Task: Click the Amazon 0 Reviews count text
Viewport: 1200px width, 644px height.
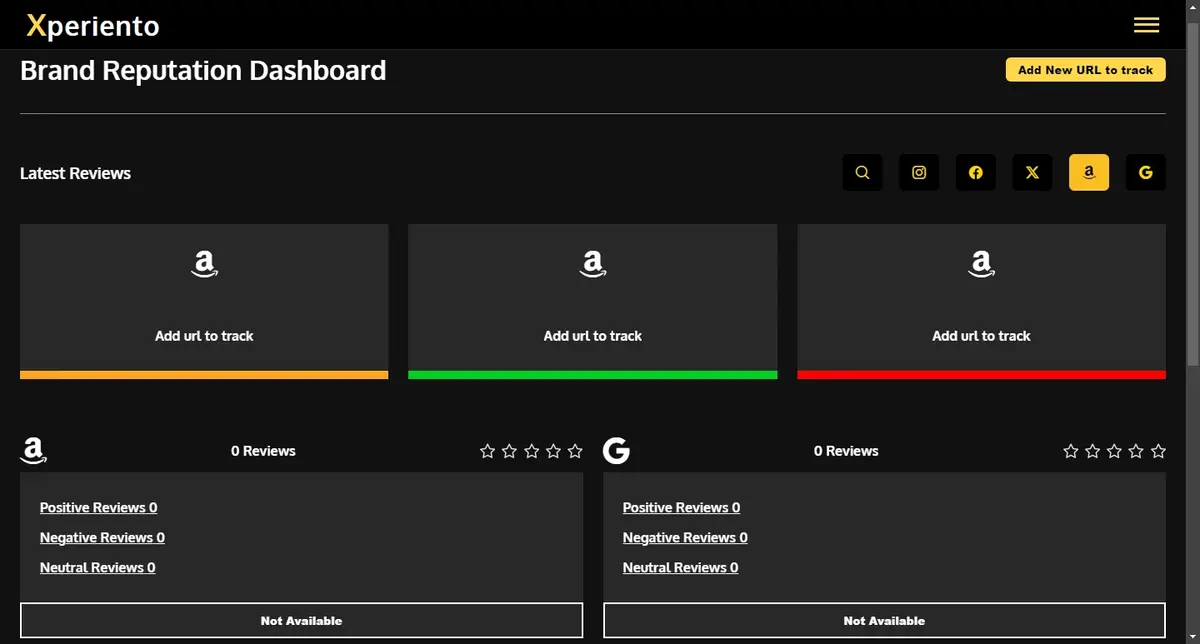Action: [263, 451]
